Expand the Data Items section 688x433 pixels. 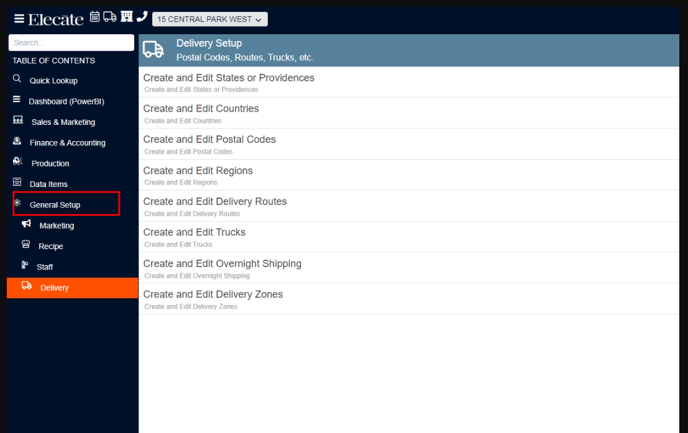(x=48, y=184)
